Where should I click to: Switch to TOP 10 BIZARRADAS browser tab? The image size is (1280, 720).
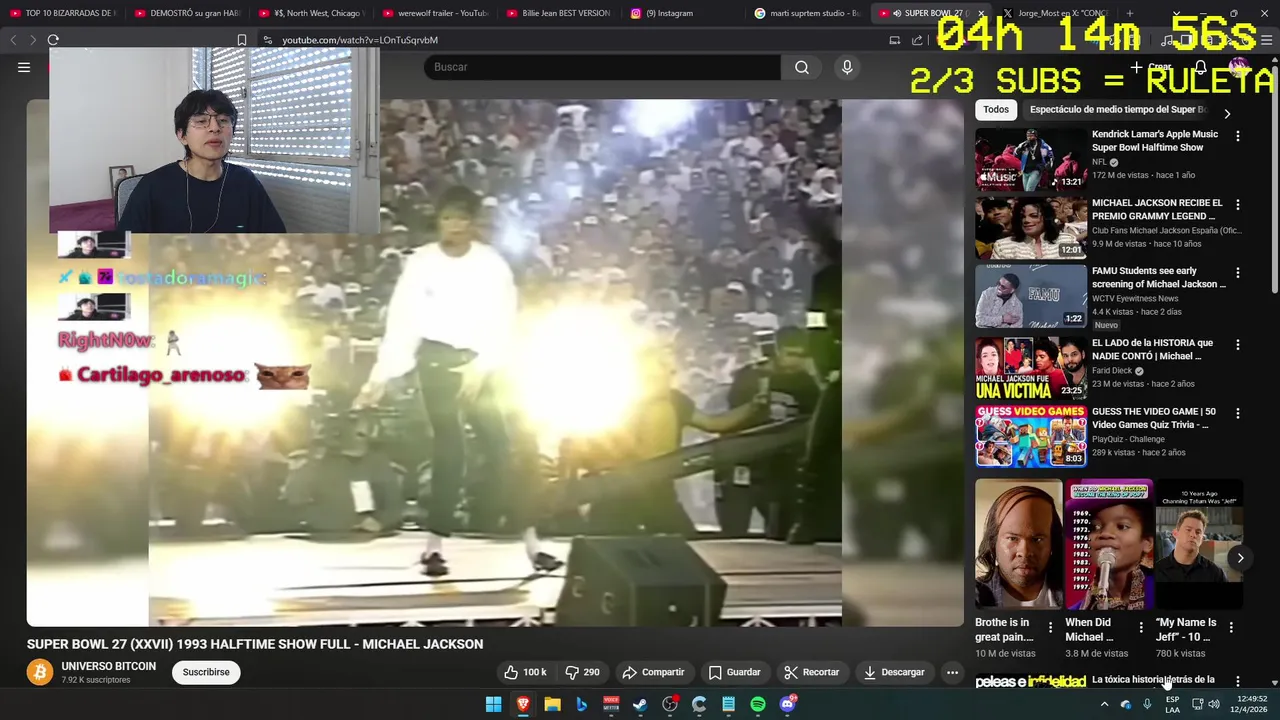(62, 13)
